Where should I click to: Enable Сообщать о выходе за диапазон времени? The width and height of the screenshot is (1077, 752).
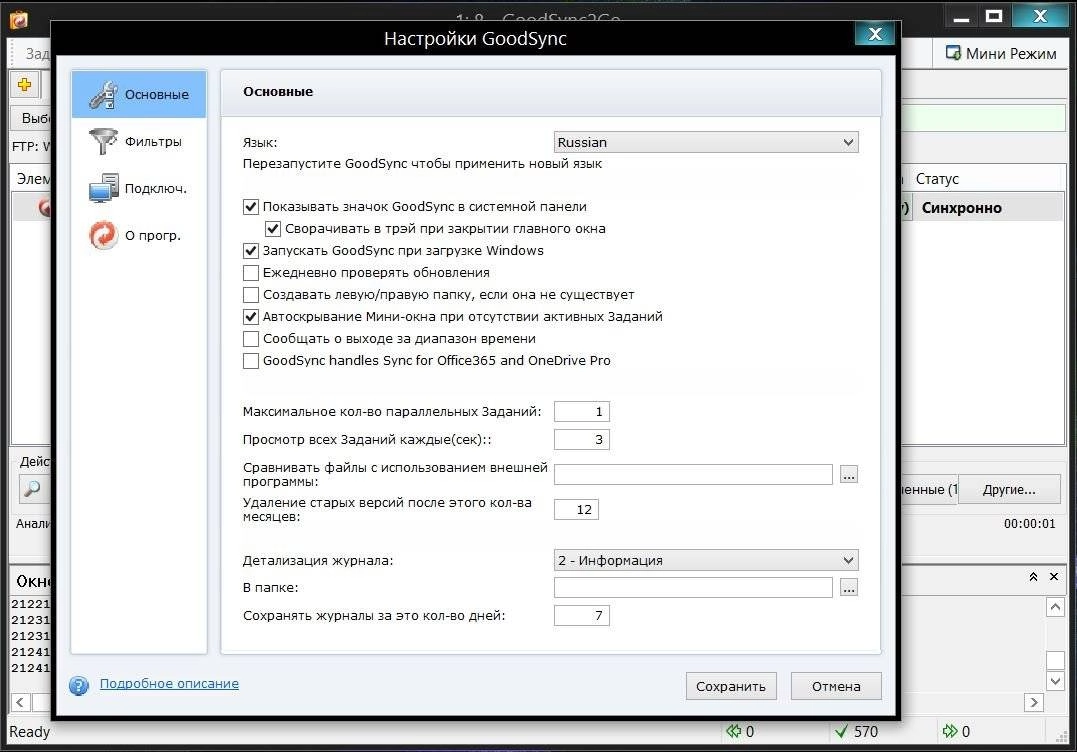(251, 339)
